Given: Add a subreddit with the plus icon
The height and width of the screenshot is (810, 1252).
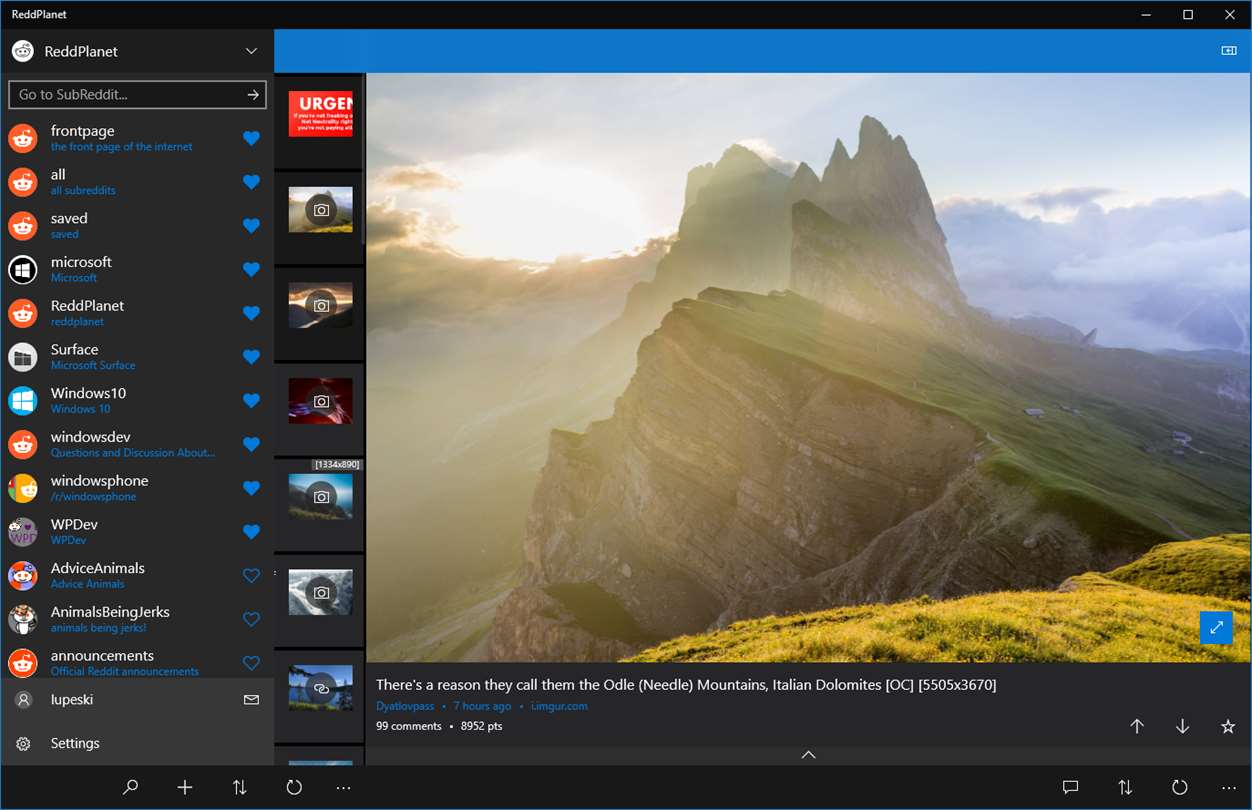Looking at the screenshot, I should [185, 788].
